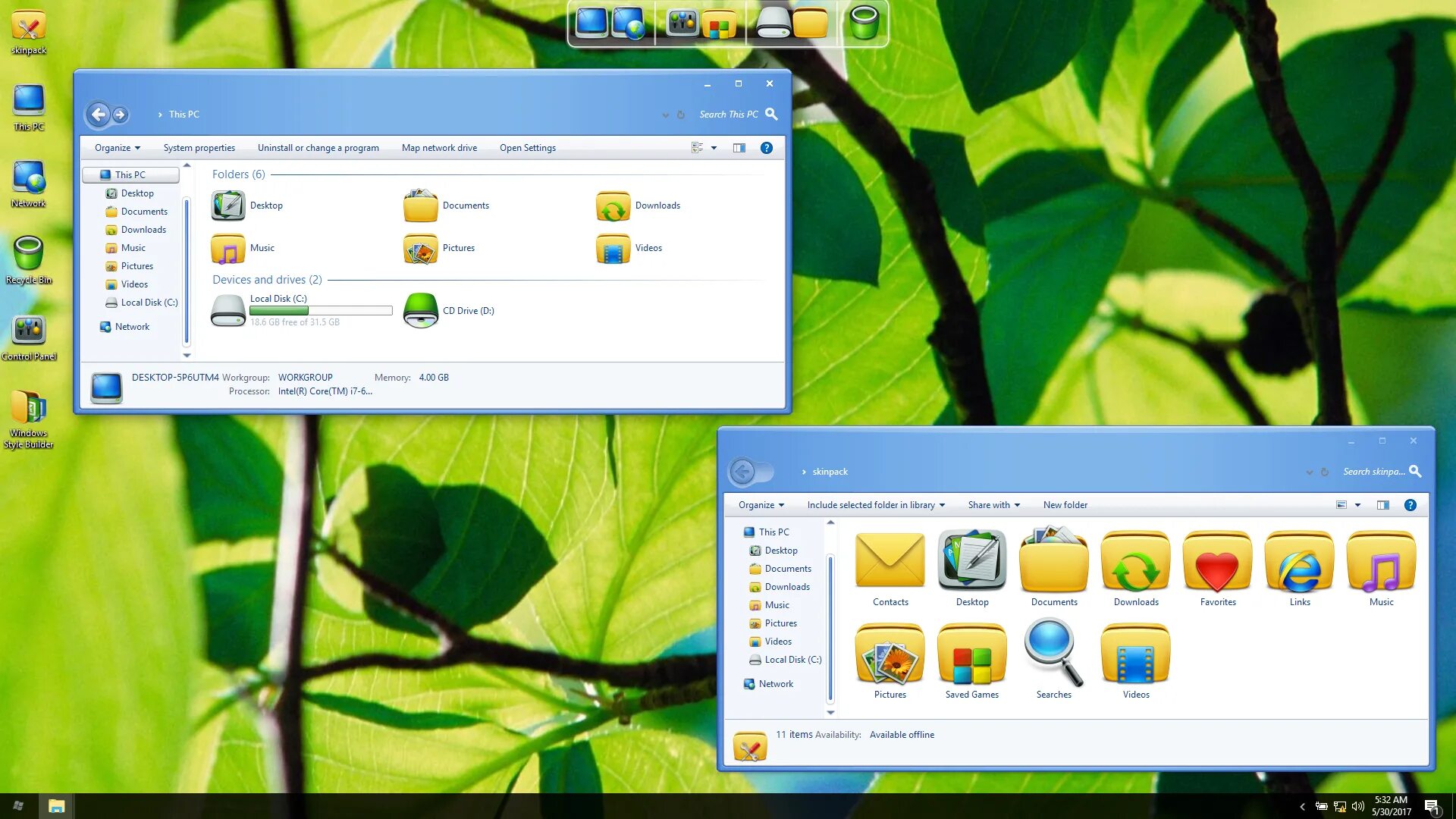Open the Recycle Bin dock icon
Viewport: 1456px width, 819px height.
(x=863, y=23)
